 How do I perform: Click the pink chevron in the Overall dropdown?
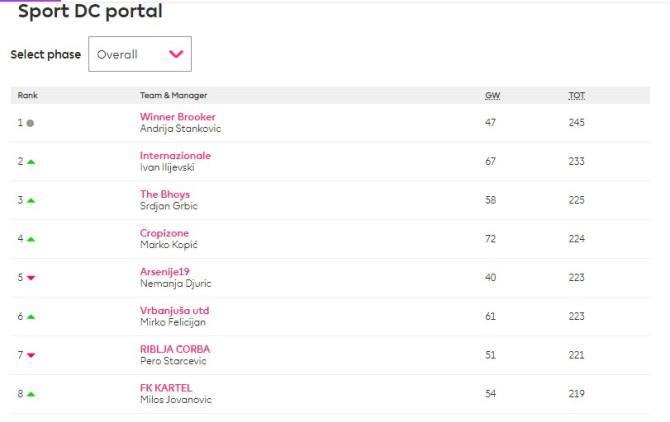click(176, 54)
